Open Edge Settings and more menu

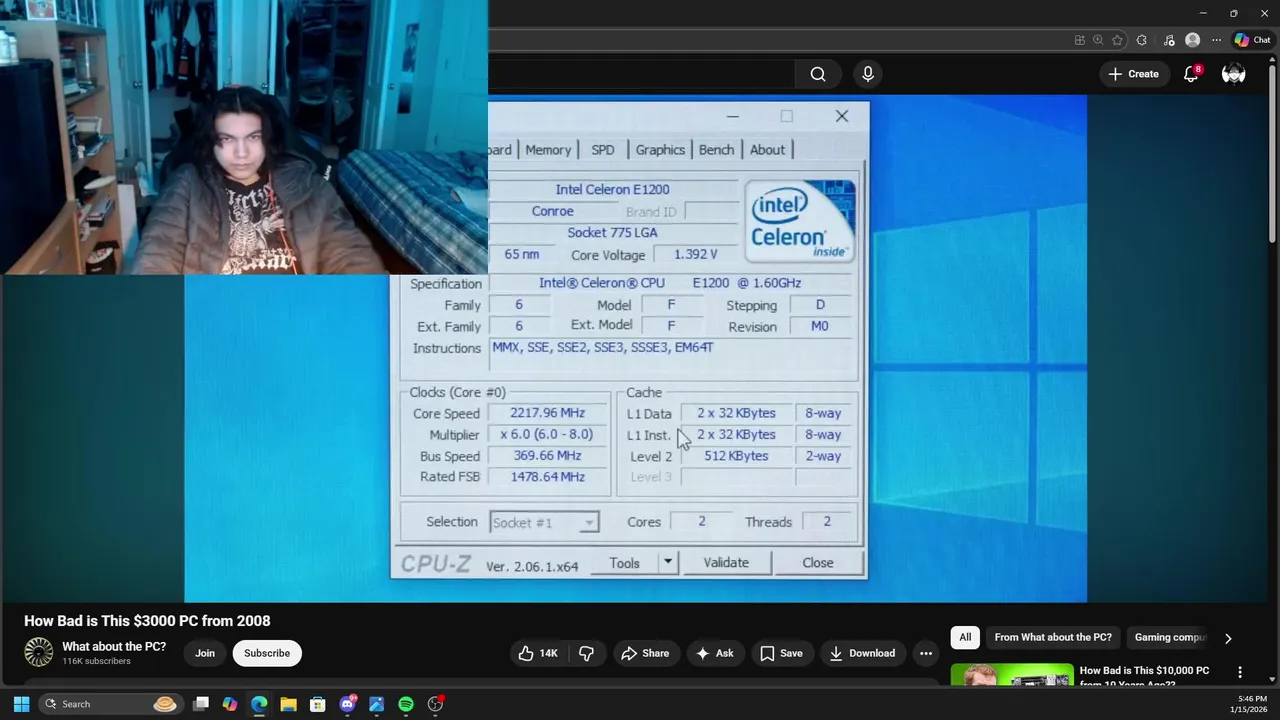1216,40
